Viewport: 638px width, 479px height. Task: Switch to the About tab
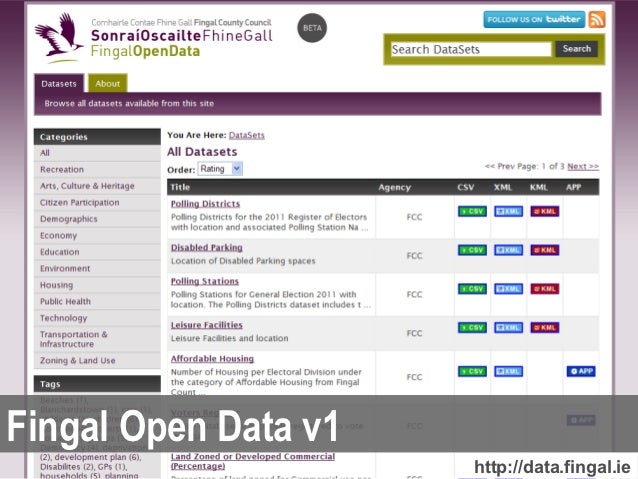[x=108, y=83]
